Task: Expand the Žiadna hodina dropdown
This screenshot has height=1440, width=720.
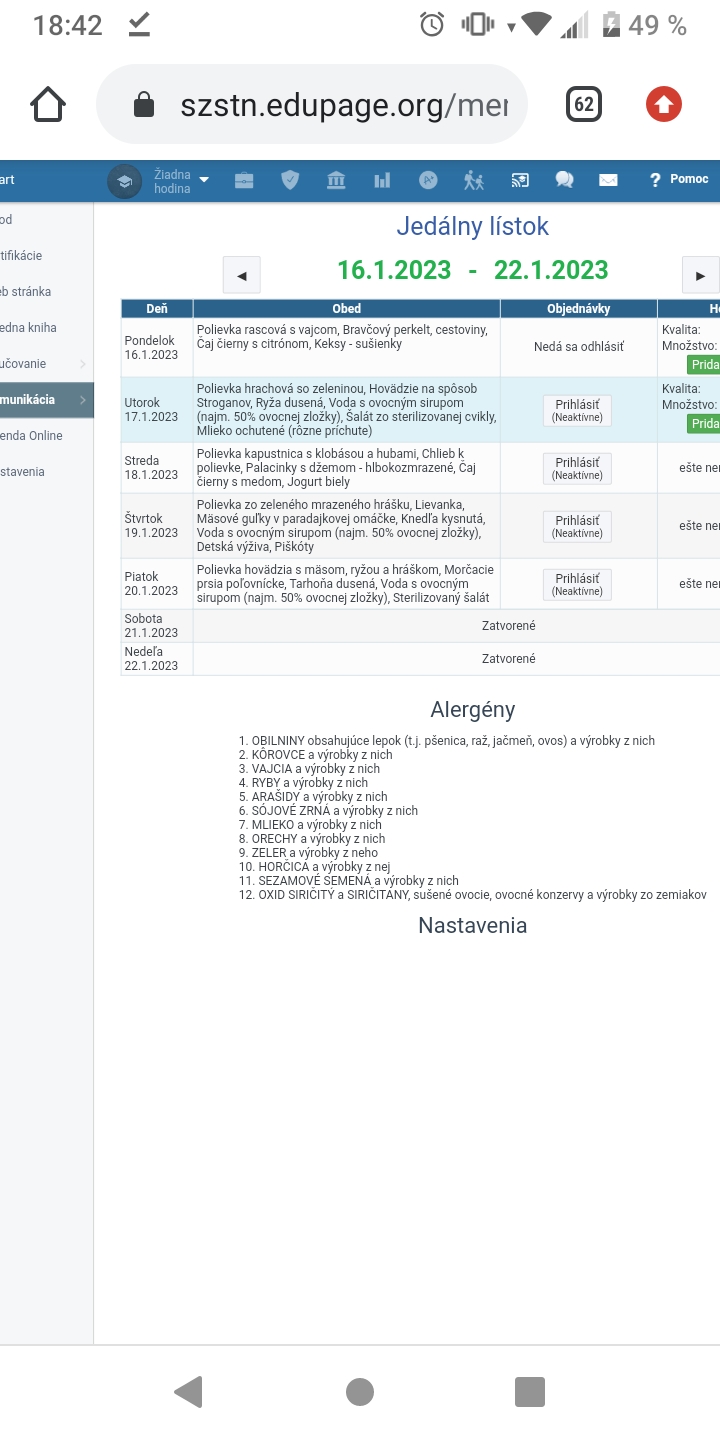Action: click(182, 181)
